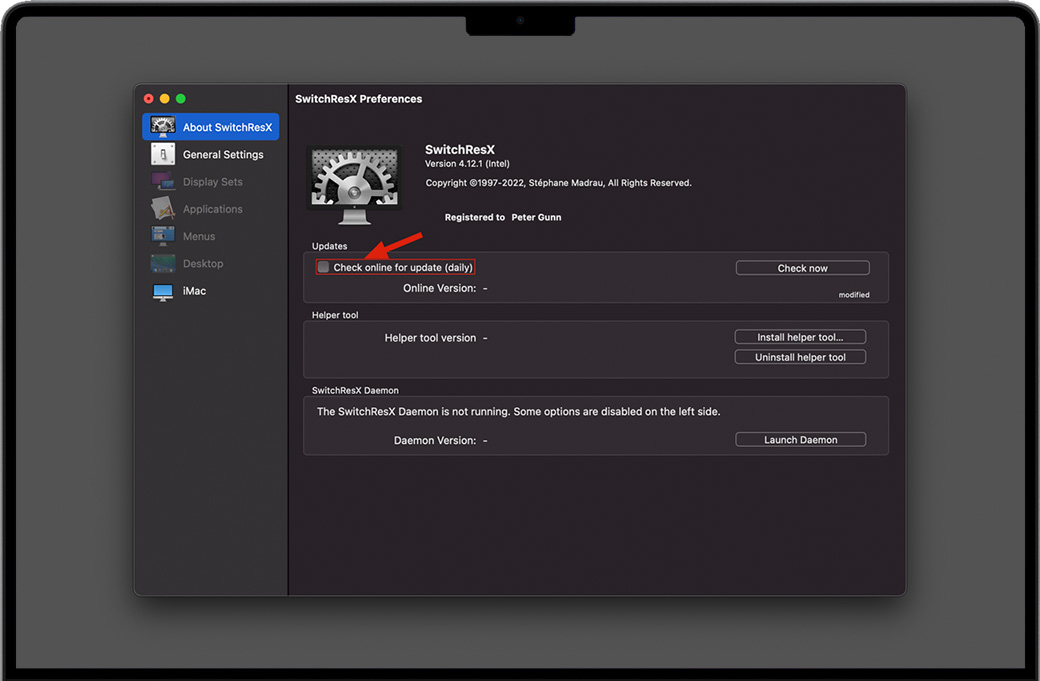Open the About SwitchResX section
The height and width of the screenshot is (681, 1040).
(210, 127)
